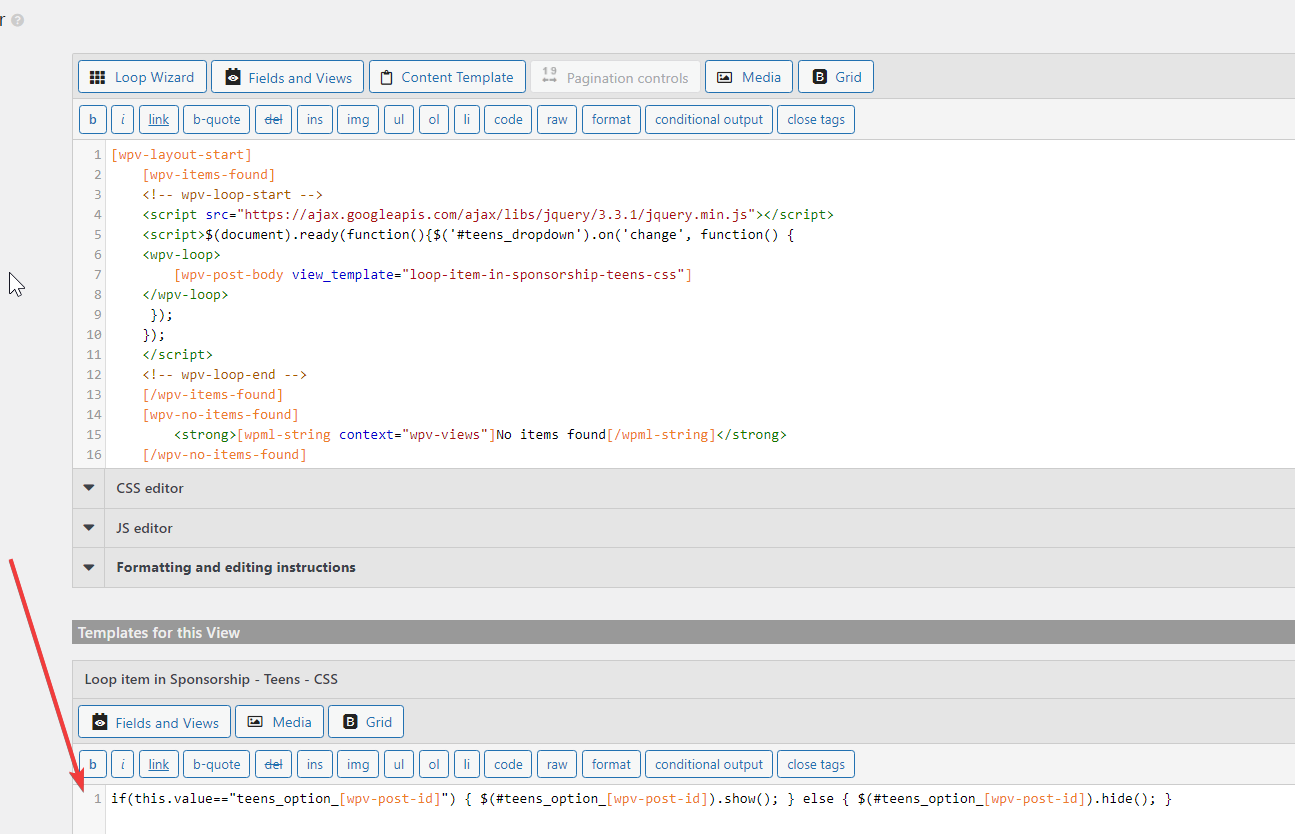Click the <!-- wpv-loop-end --> comment line
1295x834 pixels.
tap(224, 375)
